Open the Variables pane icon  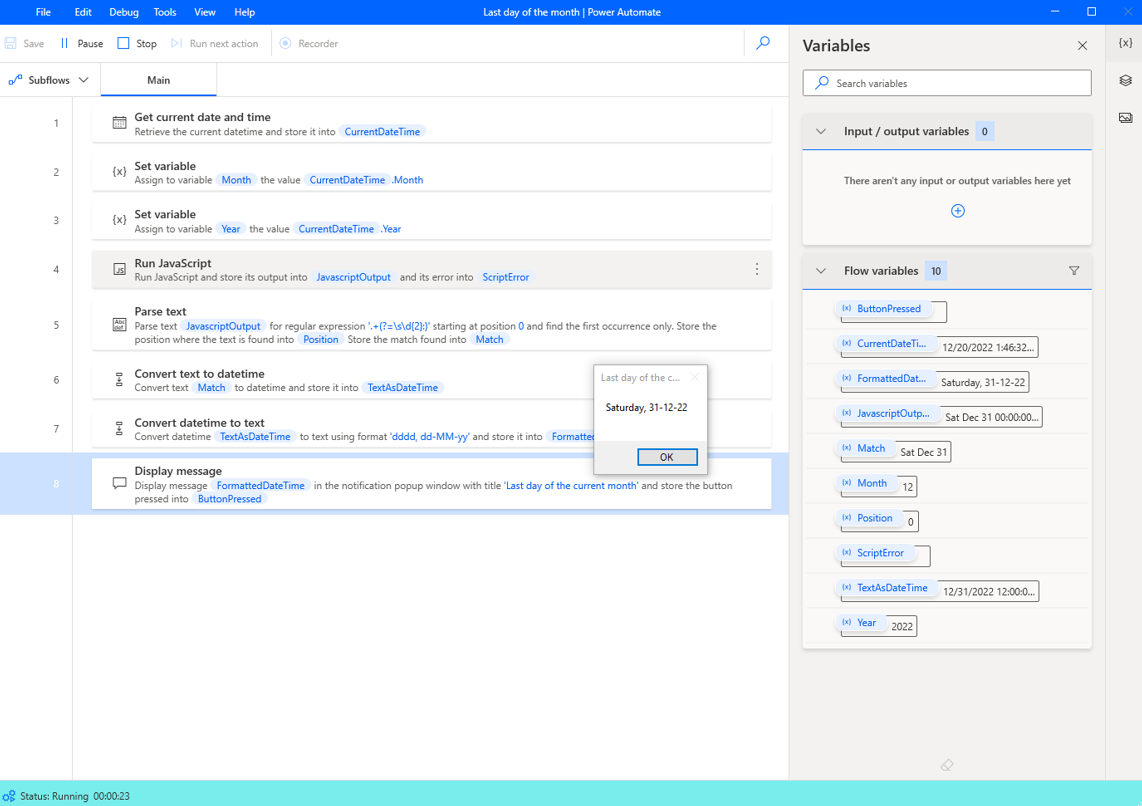coord(1127,44)
